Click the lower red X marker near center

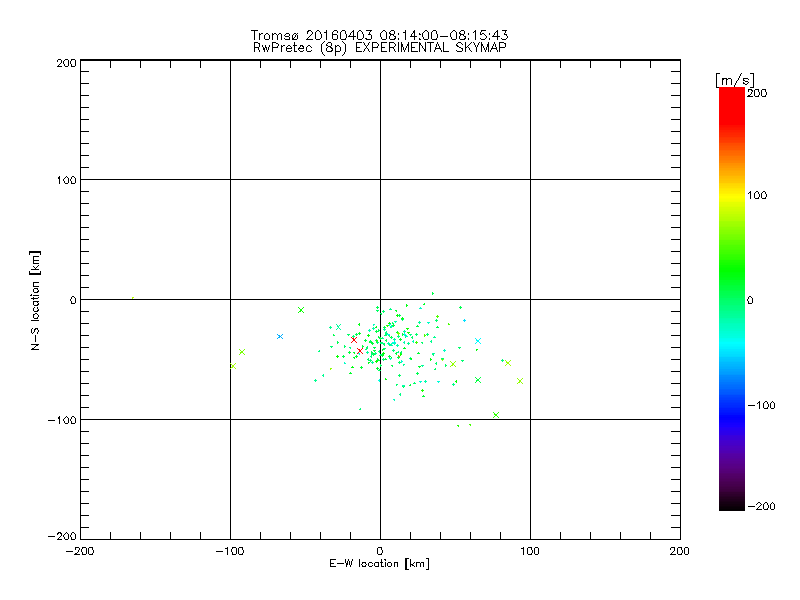pos(360,351)
